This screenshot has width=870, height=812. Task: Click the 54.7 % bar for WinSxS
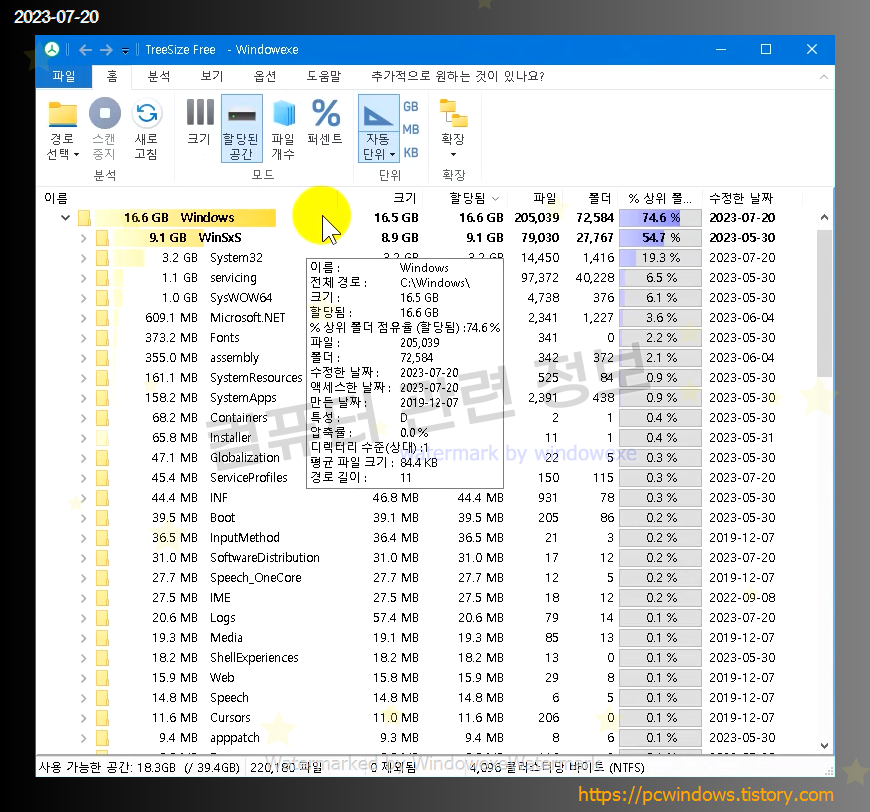click(660, 238)
